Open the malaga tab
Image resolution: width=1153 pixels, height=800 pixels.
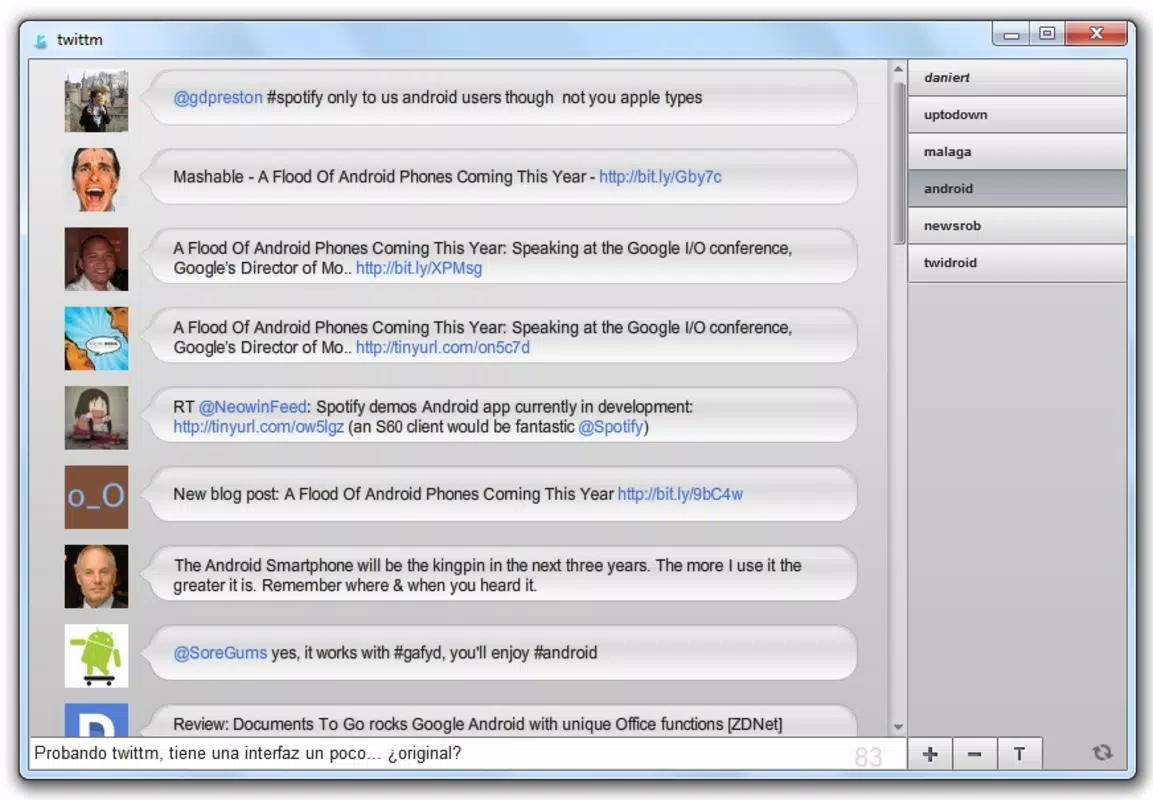pos(1017,151)
